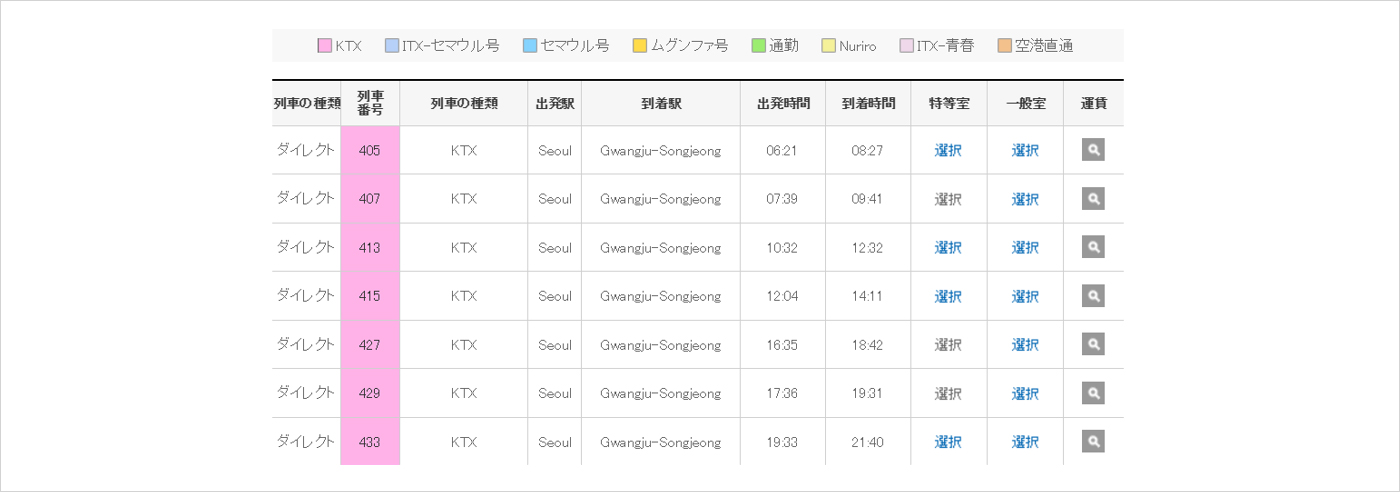Select 一般室 seat for train 413
This screenshot has width=1400, height=492.
coord(1025,248)
